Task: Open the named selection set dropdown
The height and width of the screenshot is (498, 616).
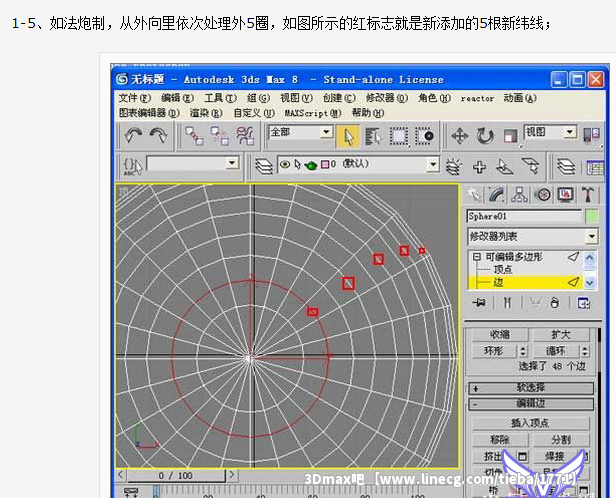Action: tap(193, 163)
